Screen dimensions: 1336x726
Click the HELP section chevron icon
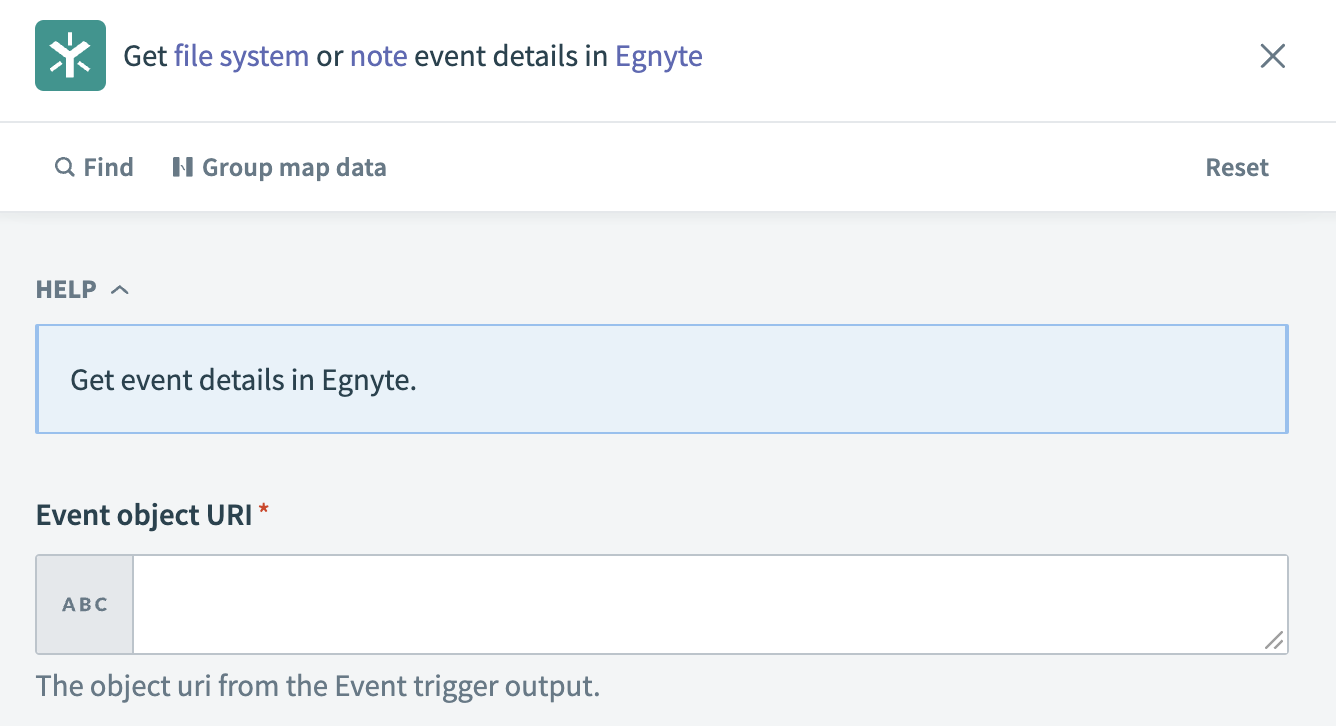(x=121, y=289)
